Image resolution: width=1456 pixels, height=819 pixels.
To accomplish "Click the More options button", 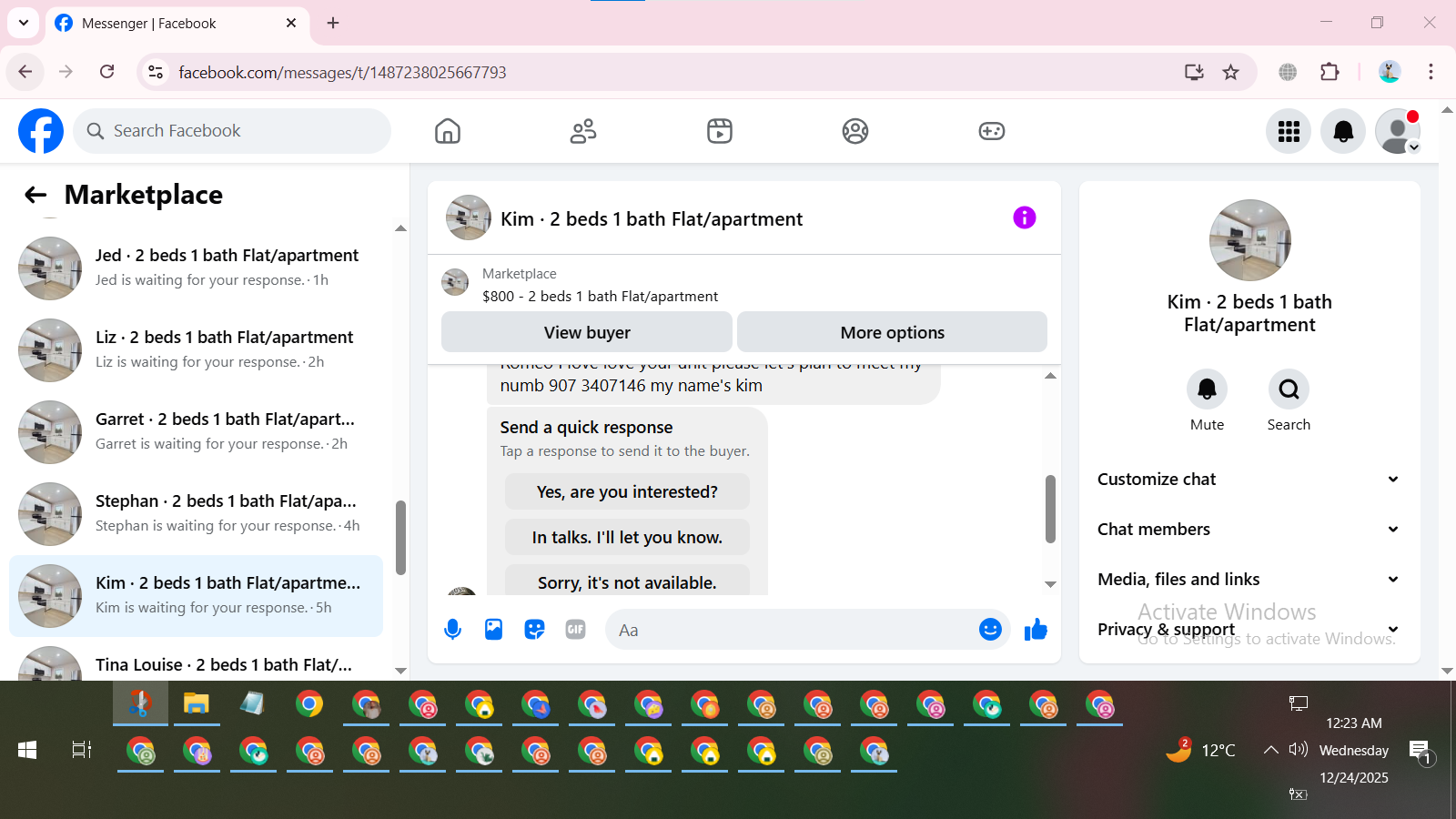I will (x=892, y=332).
